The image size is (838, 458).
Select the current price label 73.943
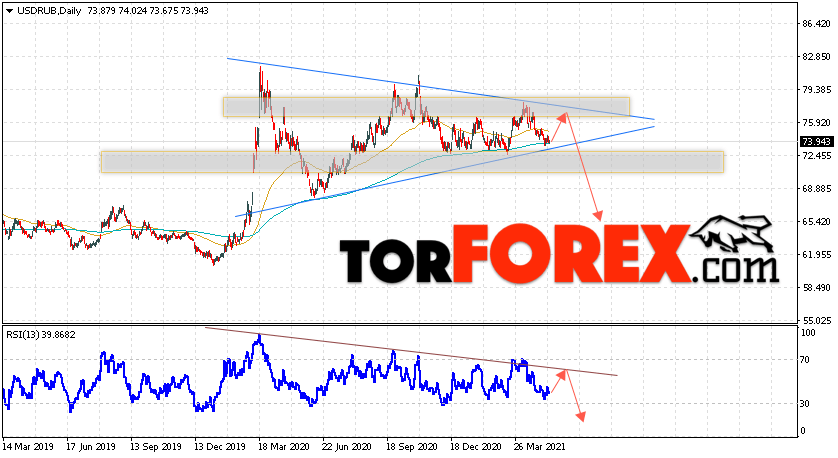tap(816, 142)
